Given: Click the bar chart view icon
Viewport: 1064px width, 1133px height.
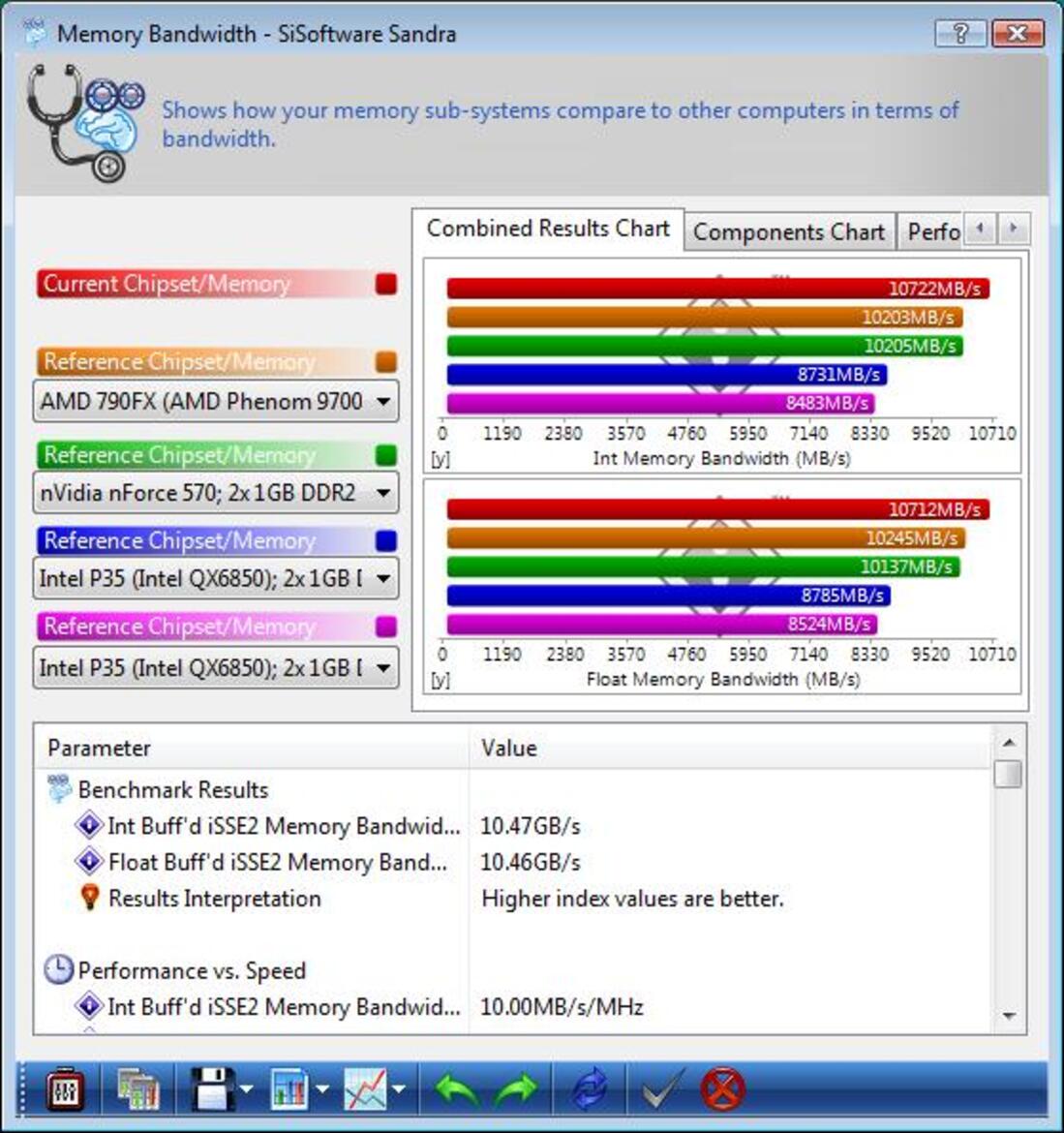Looking at the screenshot, I should pyautogui.click(x=289, y=1088).
